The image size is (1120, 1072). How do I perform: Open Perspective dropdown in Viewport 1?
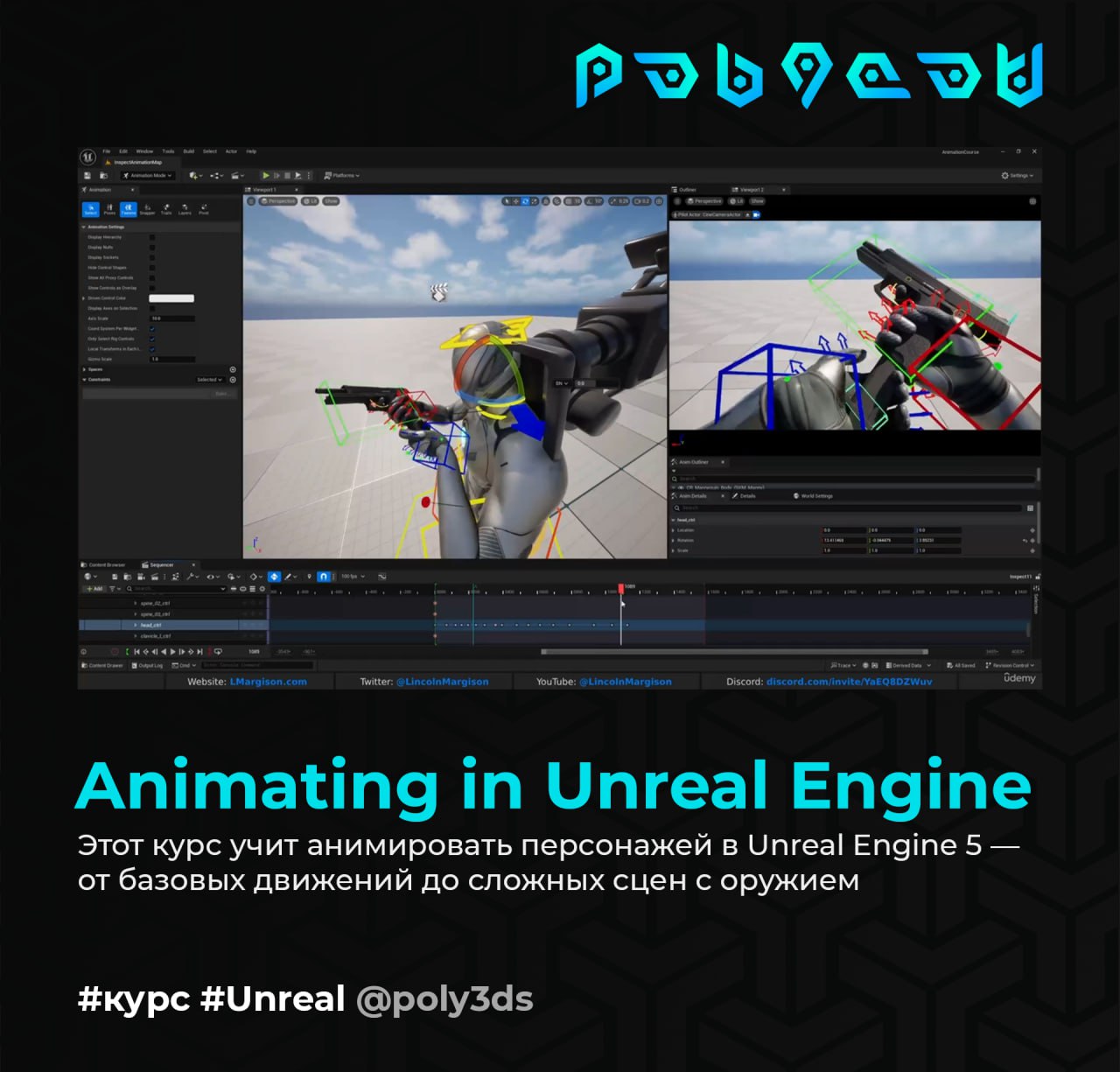(278, 201)
